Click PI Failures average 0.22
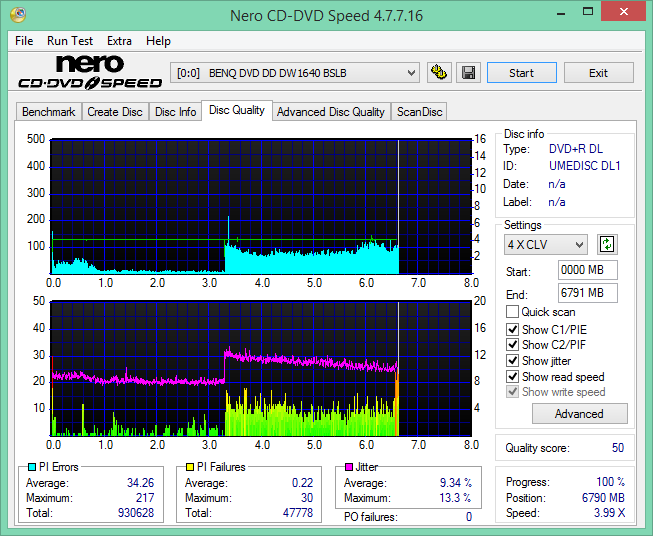The height and width of the screenshot is (536, 653). [x=302, y=483]
